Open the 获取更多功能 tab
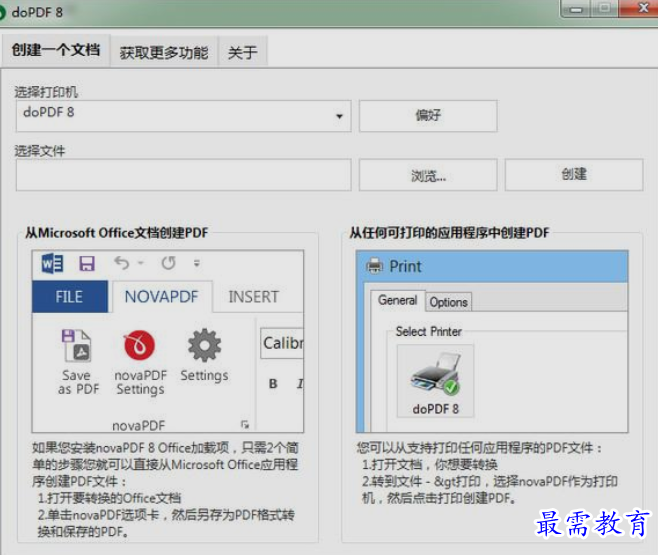This screenshot has width=658, height=555. pyautogui.click(x=164, y=52)
